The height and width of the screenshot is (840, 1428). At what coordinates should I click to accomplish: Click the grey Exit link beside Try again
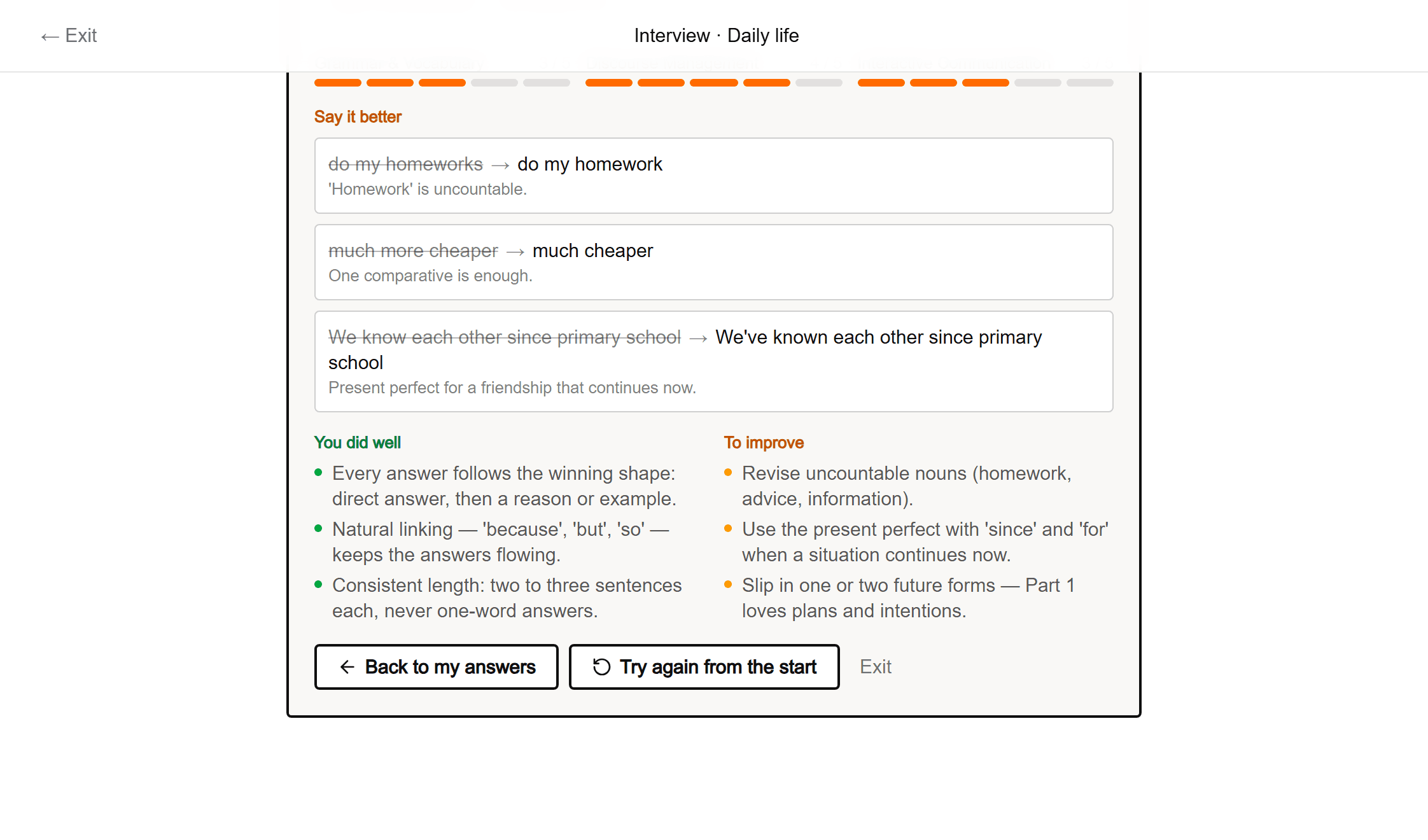pyautogui.click(x=875, y=666)
